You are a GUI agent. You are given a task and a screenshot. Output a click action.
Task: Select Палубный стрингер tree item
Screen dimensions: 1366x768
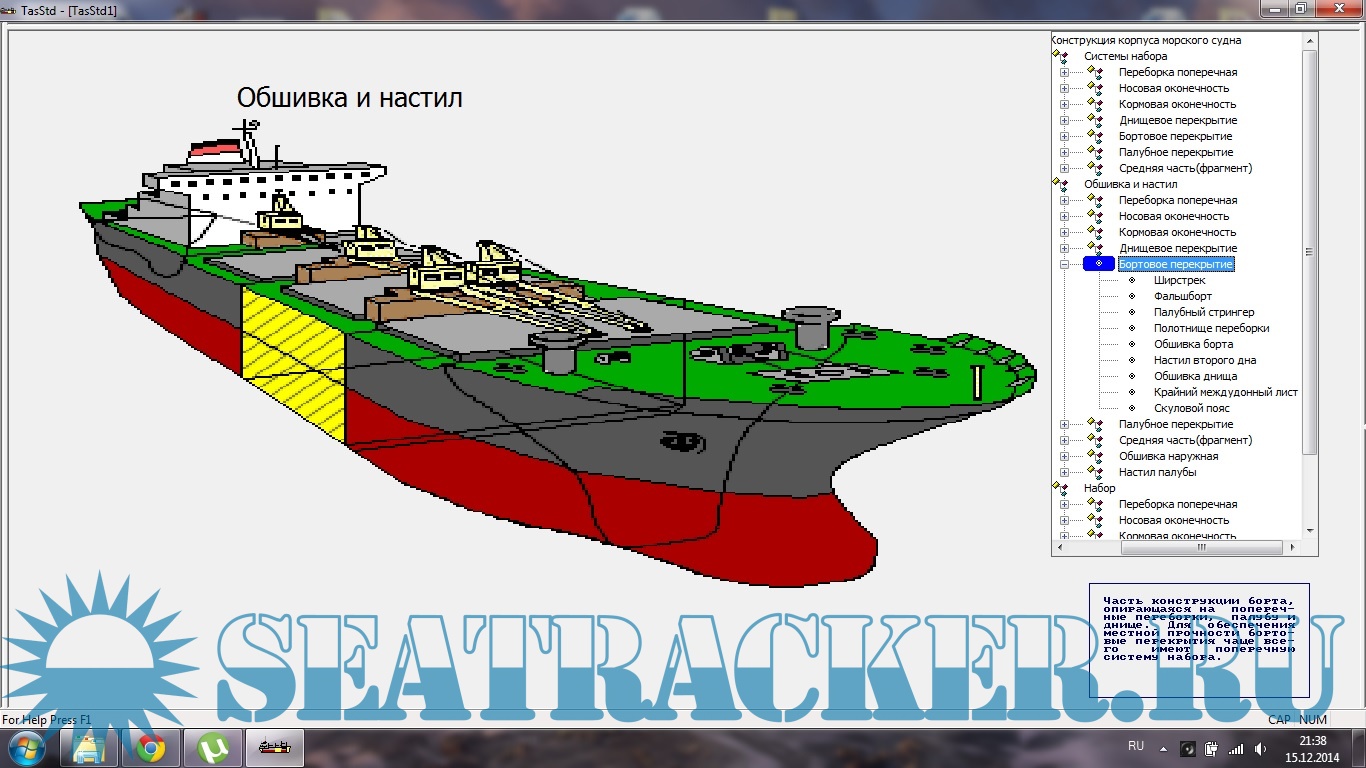pyautogui.click(x=1203, y=312)
